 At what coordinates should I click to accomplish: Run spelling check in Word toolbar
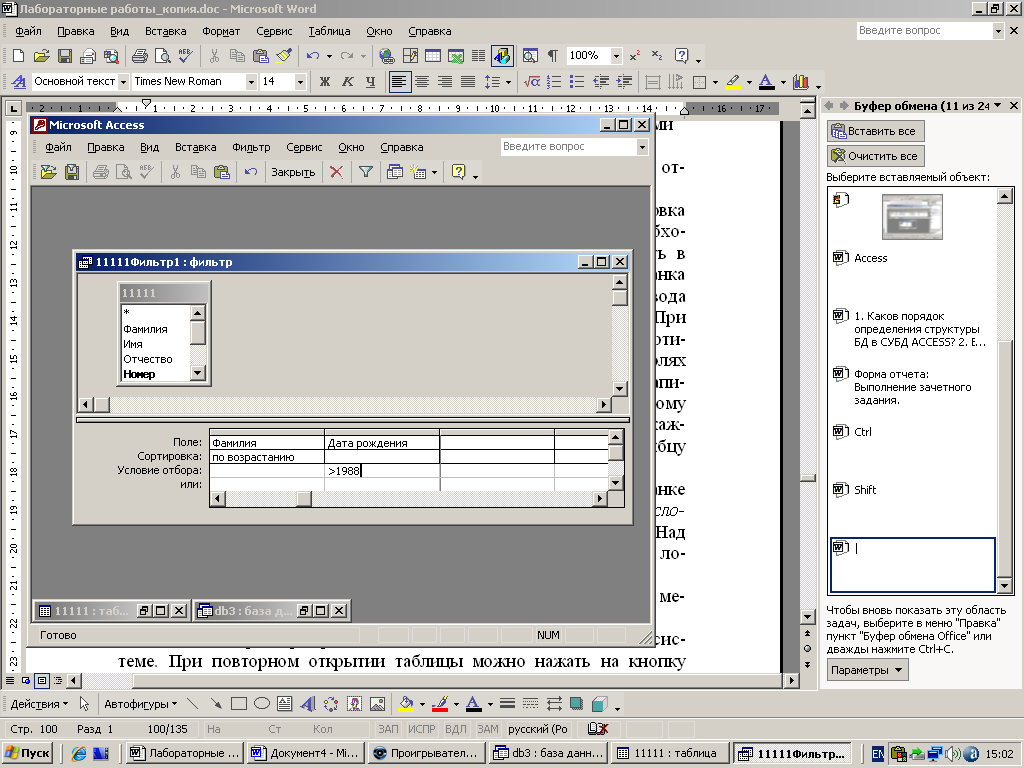tap(185, 56)
